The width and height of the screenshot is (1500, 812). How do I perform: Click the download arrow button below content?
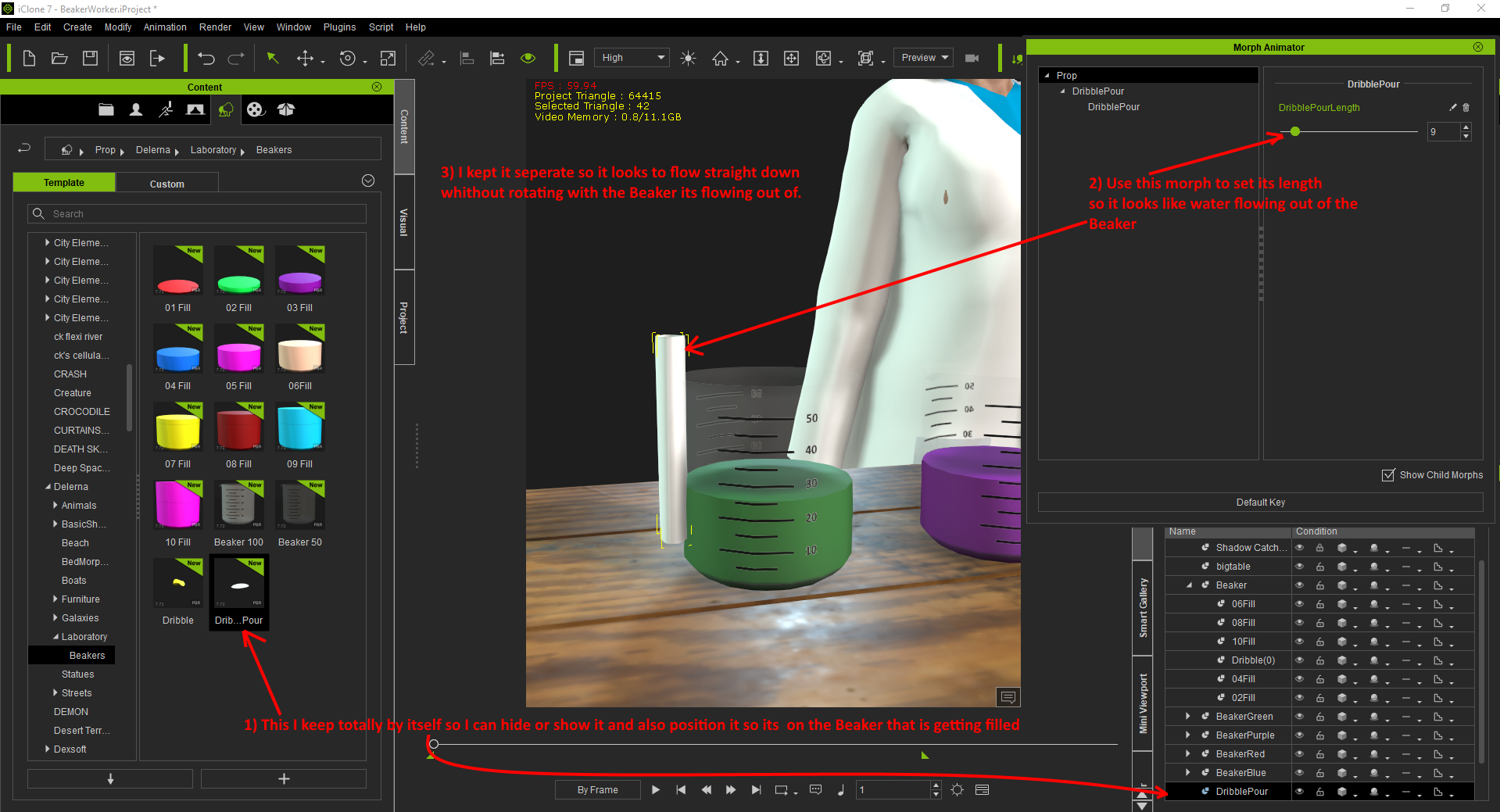point(110,778)
